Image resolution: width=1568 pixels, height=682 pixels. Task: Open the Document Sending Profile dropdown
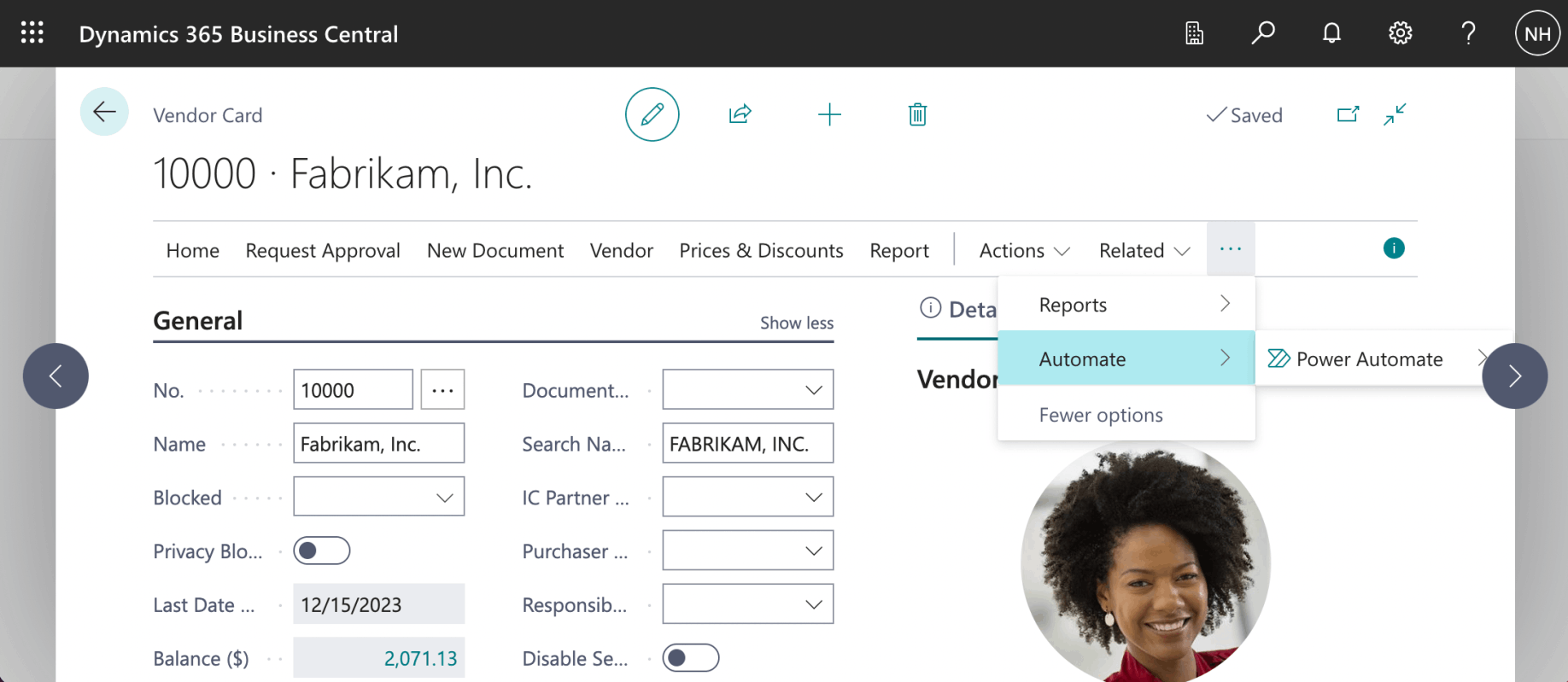[x=814, y=390]
